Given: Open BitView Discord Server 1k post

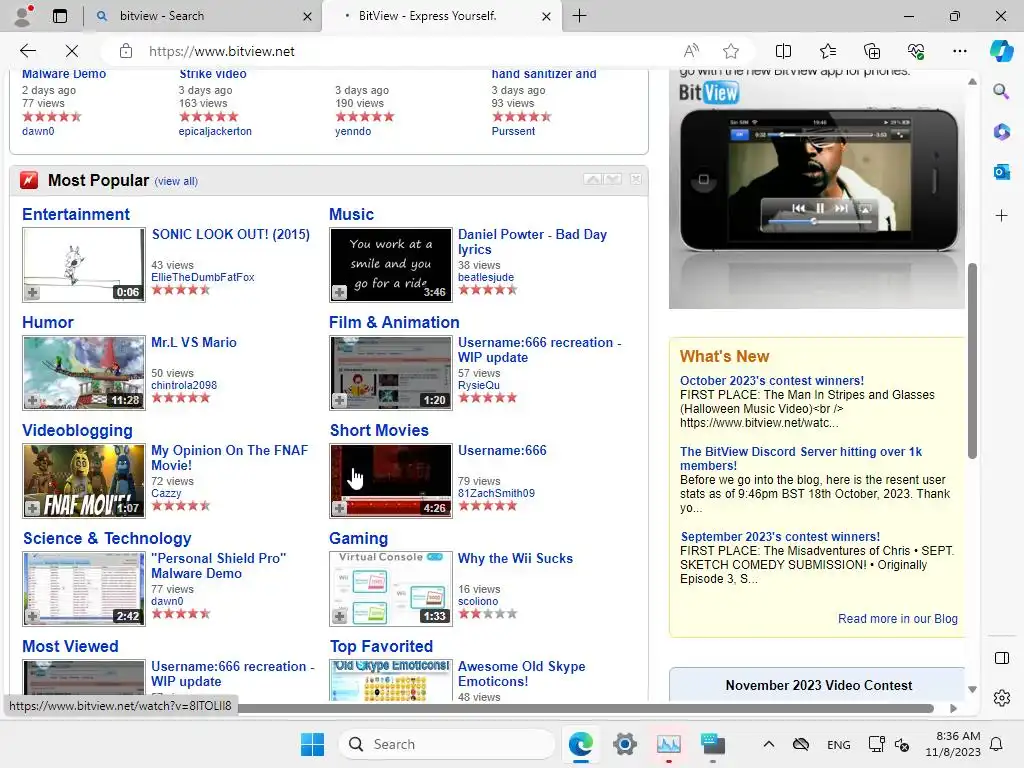Looking at the screenshot, I should (801, 458).
